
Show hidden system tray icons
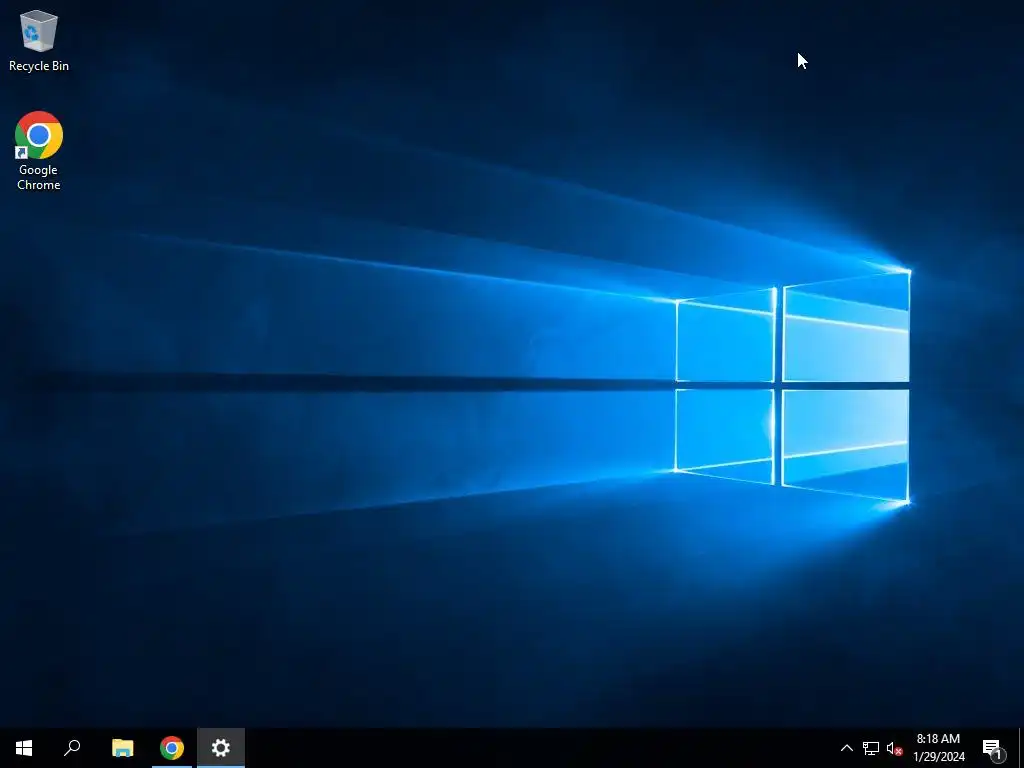point(846,748)
